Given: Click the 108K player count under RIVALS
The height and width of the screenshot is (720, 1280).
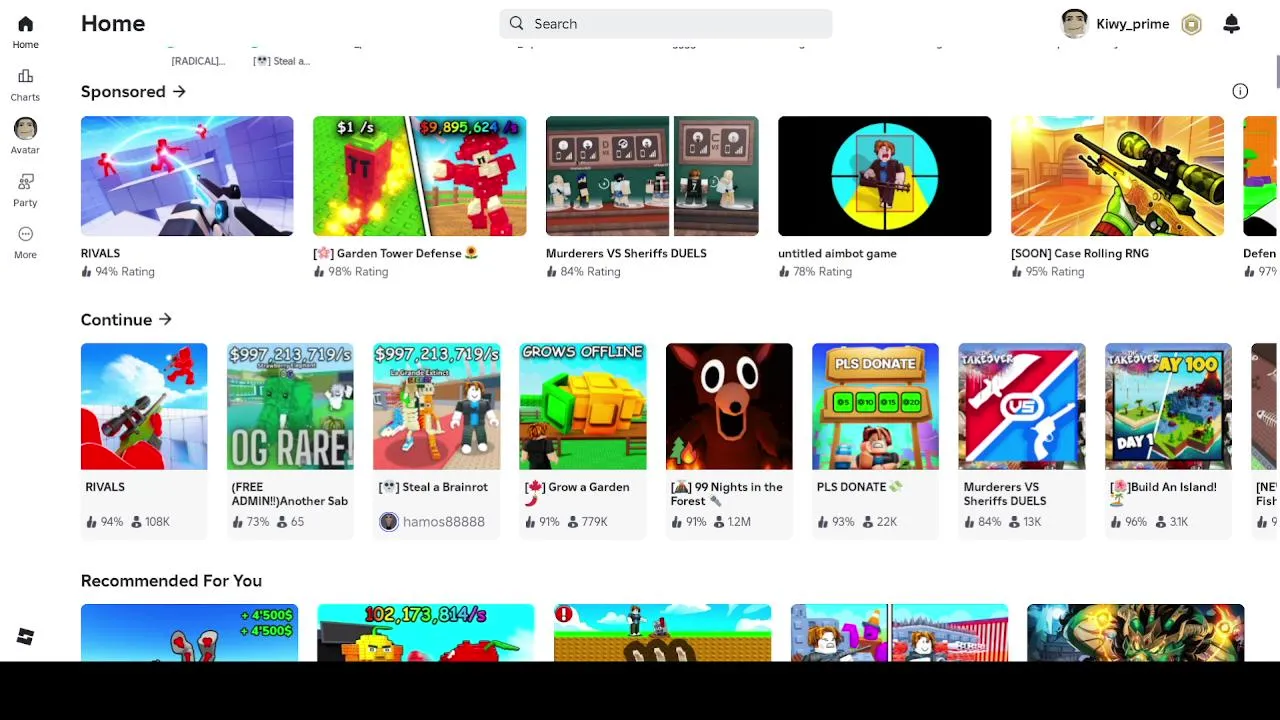Looking at the screenshot, I should coord(157,522).
